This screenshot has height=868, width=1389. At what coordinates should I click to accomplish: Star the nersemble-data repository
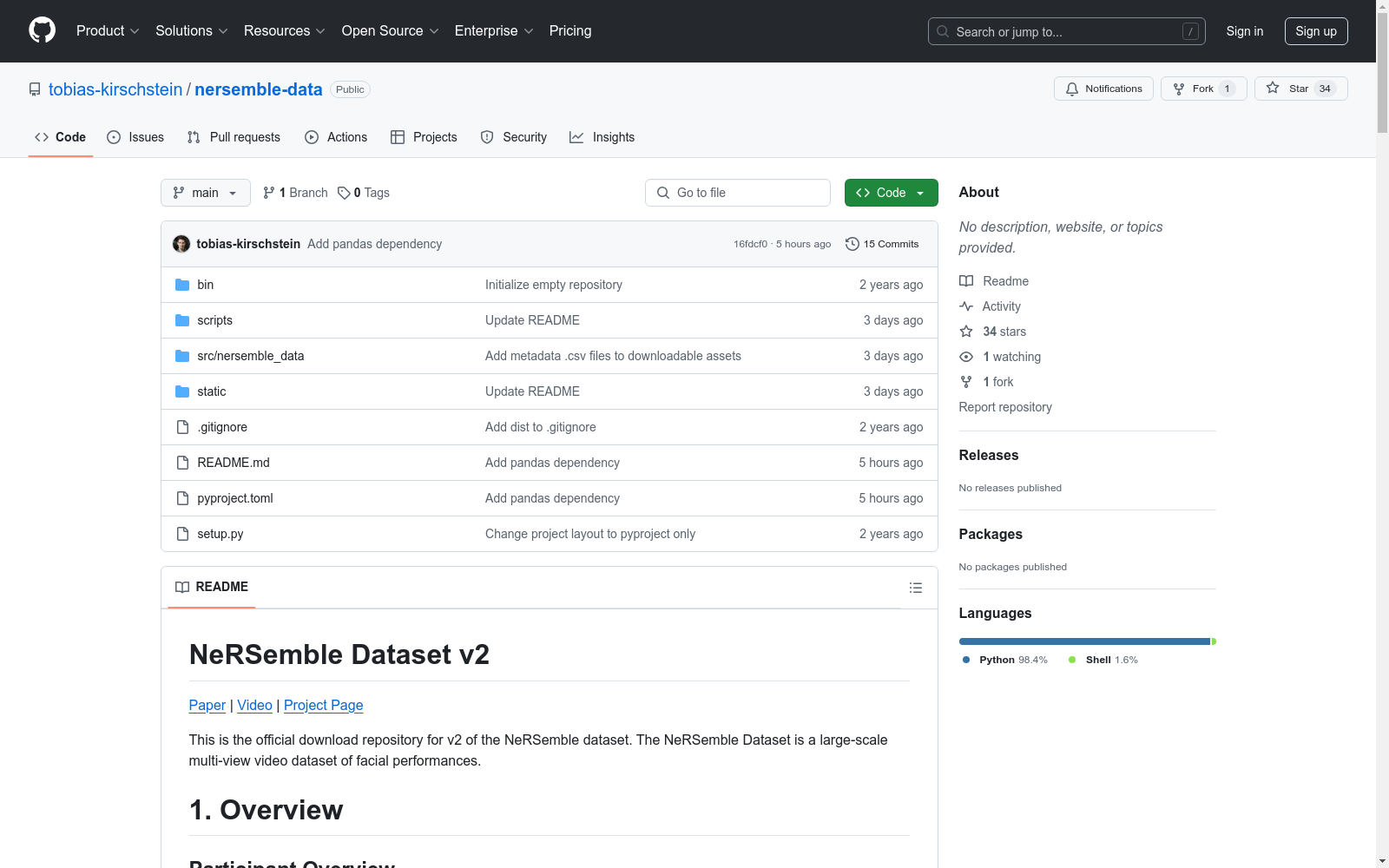pyautogui.click(x=1300, y=89)
